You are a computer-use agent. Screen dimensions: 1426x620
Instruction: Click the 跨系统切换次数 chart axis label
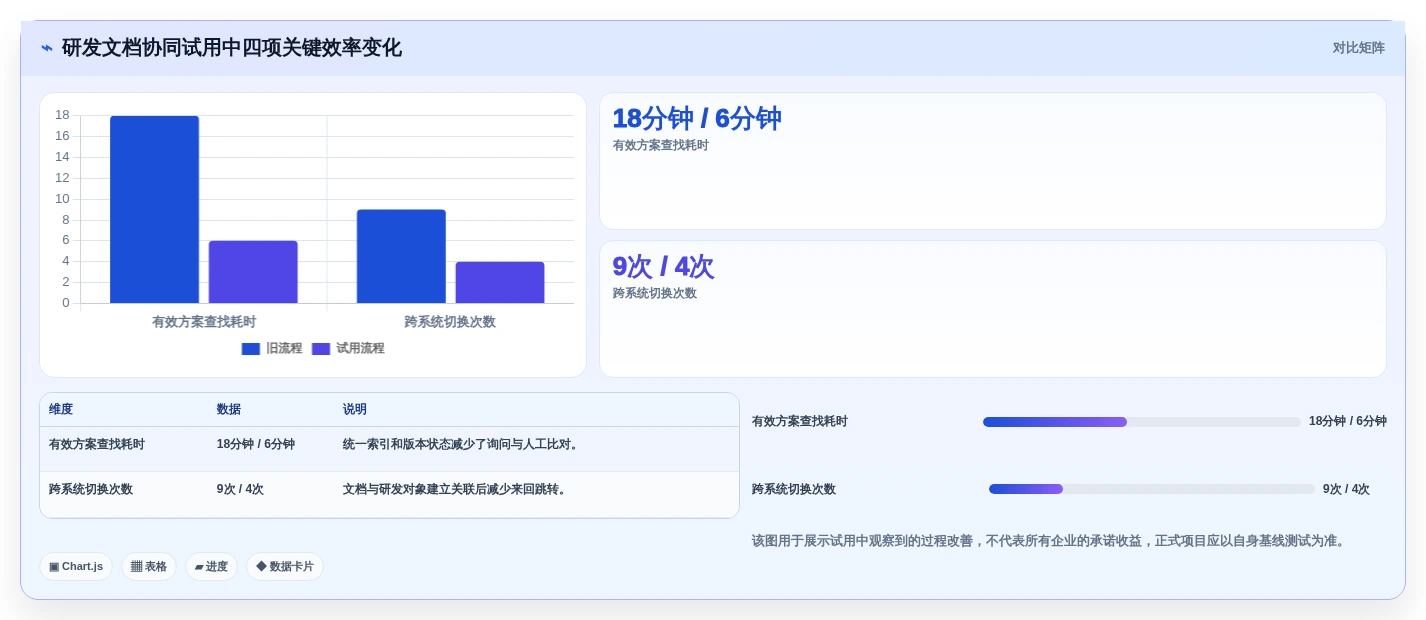(x=450, y=322)
